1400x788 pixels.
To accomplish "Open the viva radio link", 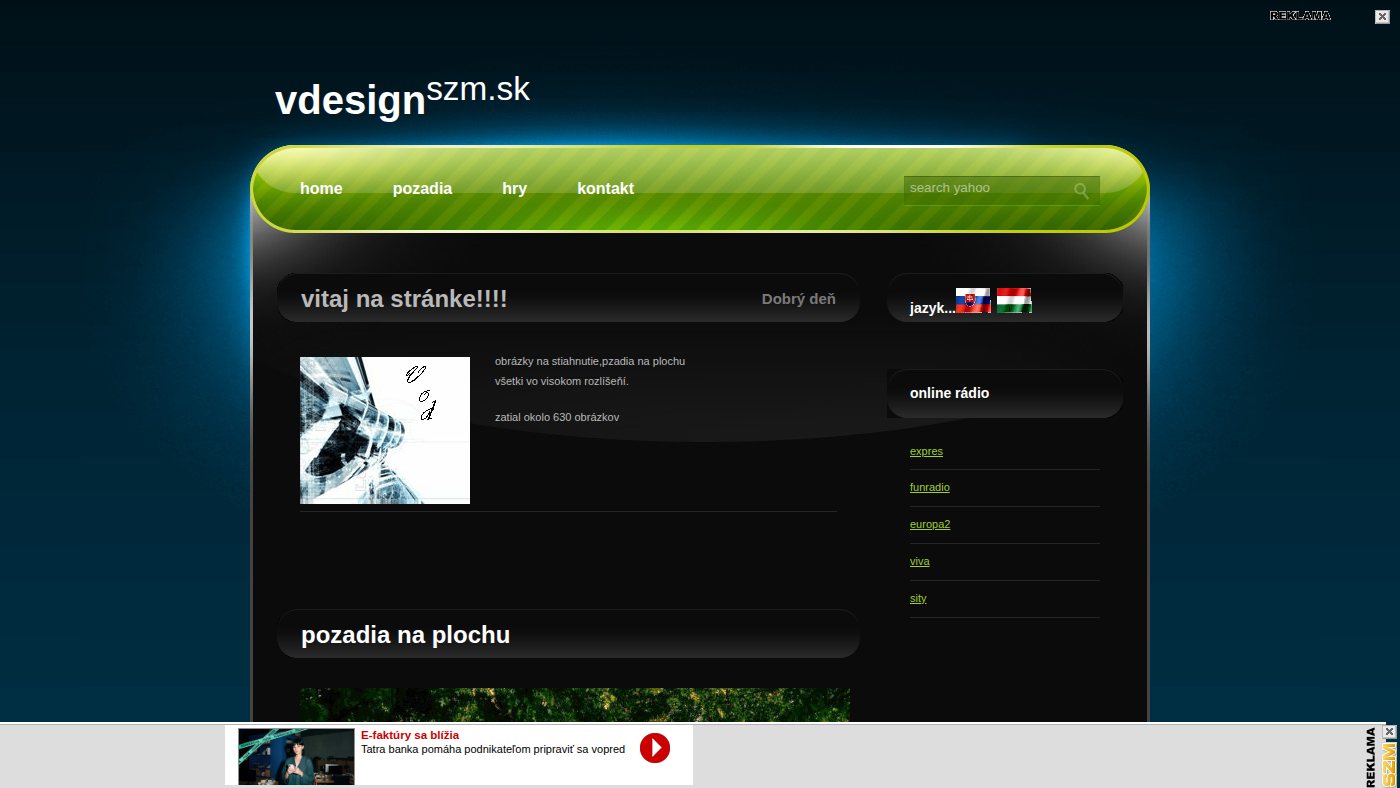I will point(920,562).
